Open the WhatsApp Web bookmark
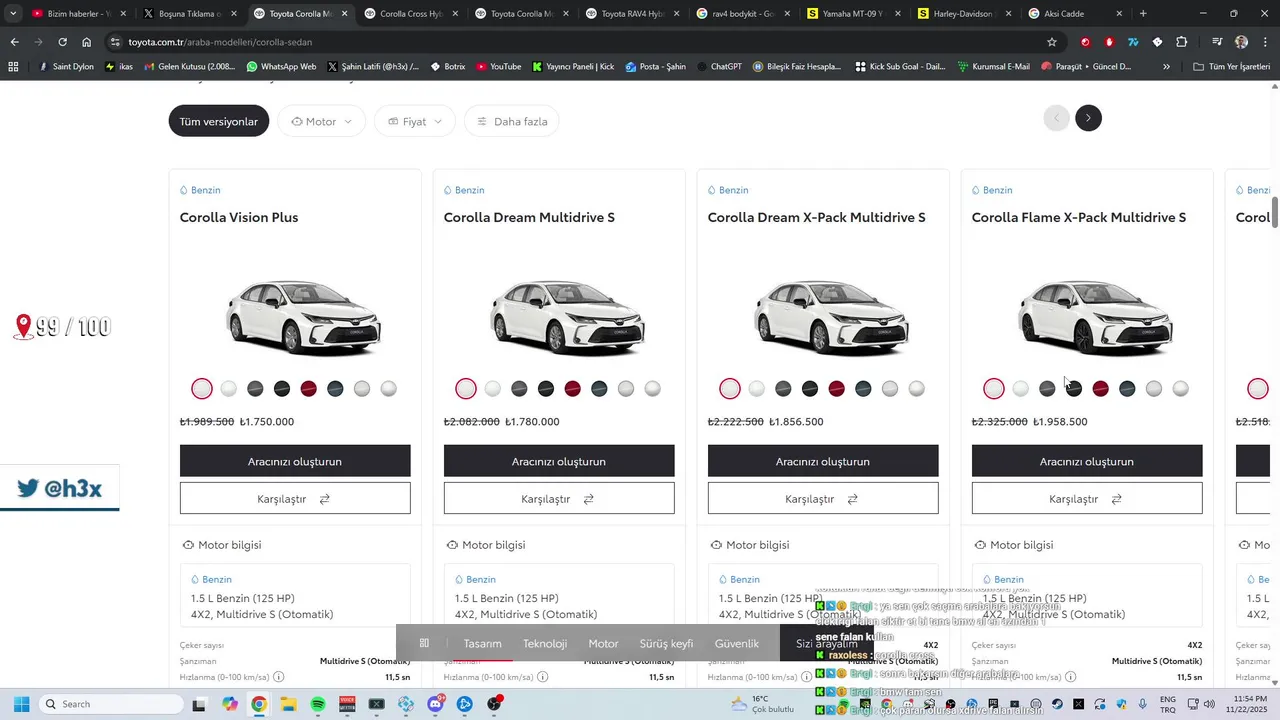Screen dimensions: 1280x720 281,66
